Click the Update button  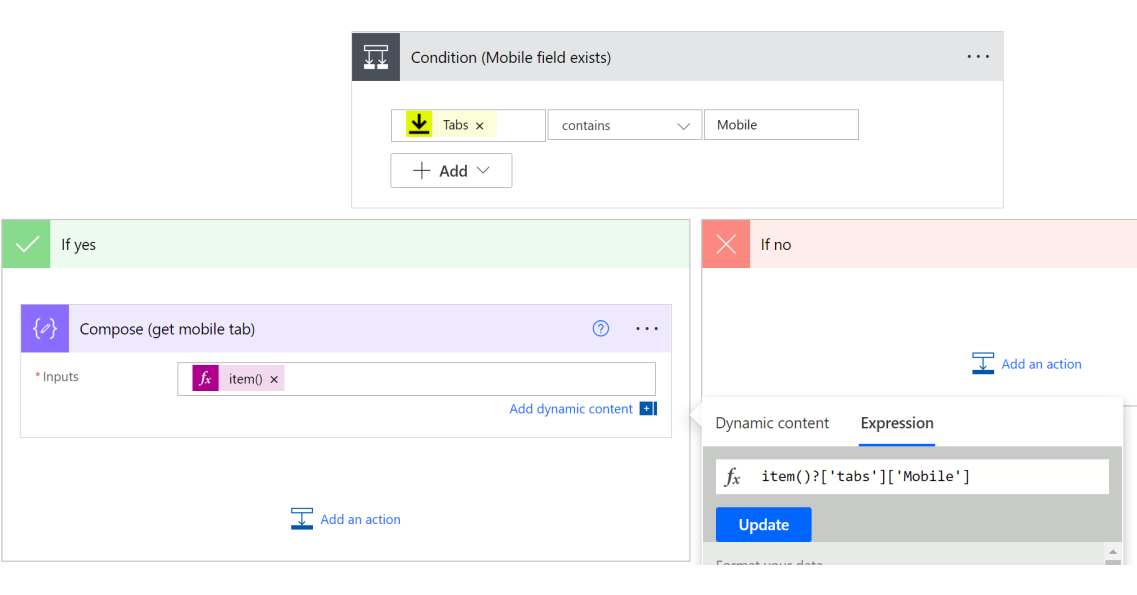(x=763, y=524)
